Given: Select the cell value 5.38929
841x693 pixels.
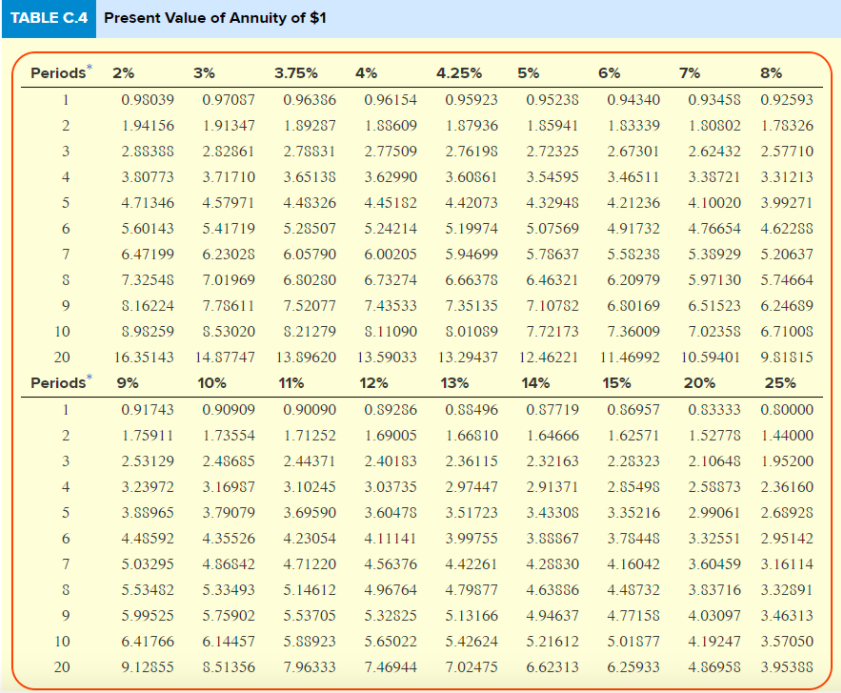Looking at the screenshot, I should tap(714, 254).
